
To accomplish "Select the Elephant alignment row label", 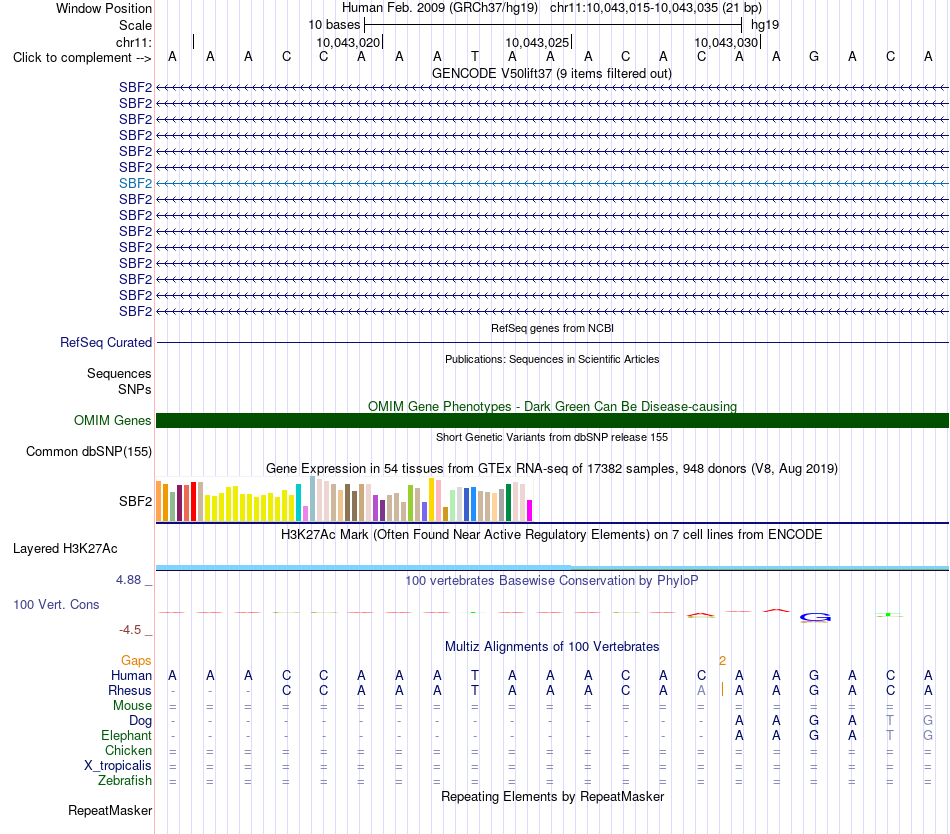I will tap(126, 736).
